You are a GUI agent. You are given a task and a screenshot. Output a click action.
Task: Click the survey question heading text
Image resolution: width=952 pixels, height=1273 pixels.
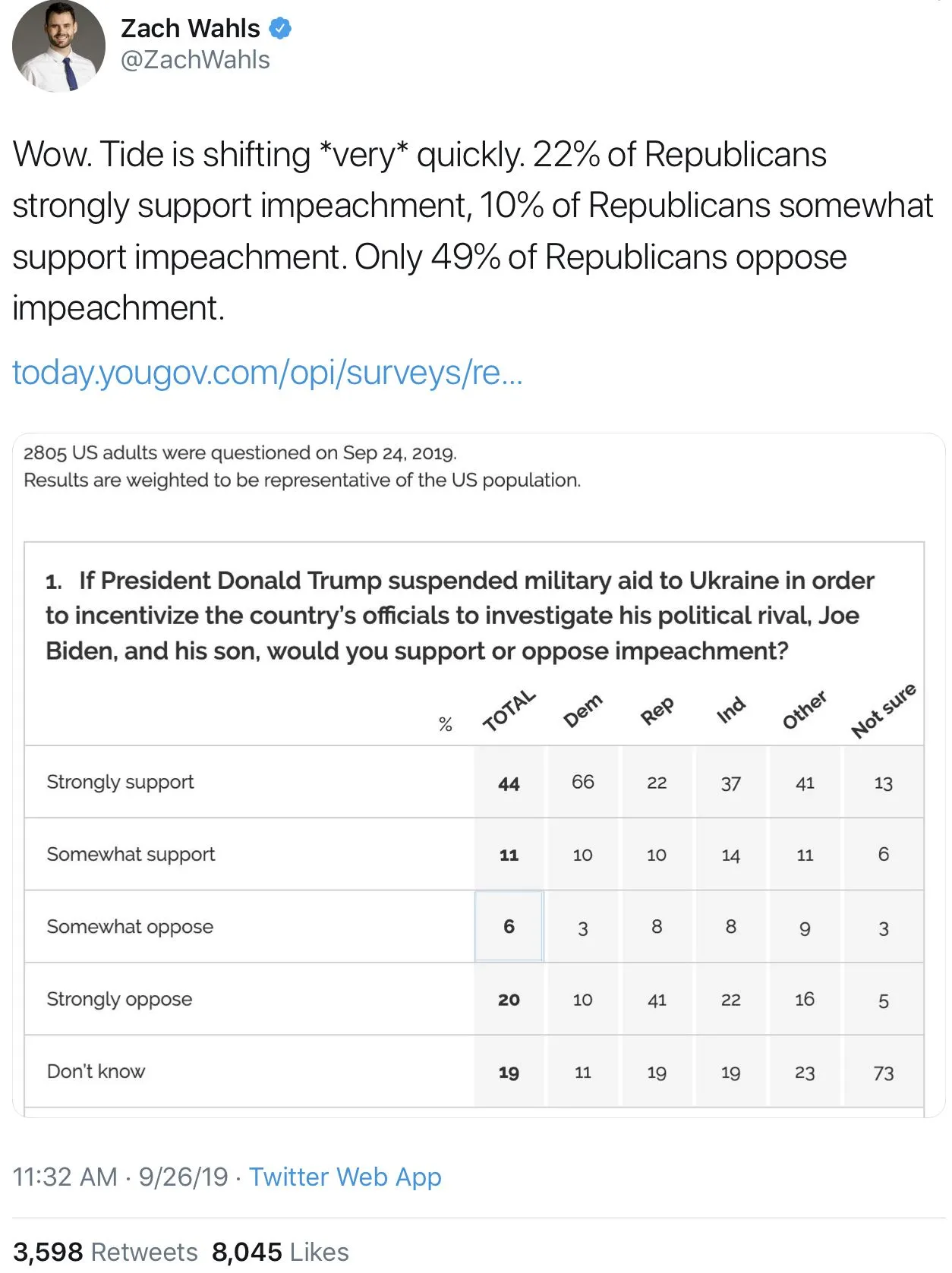[459, 616]
